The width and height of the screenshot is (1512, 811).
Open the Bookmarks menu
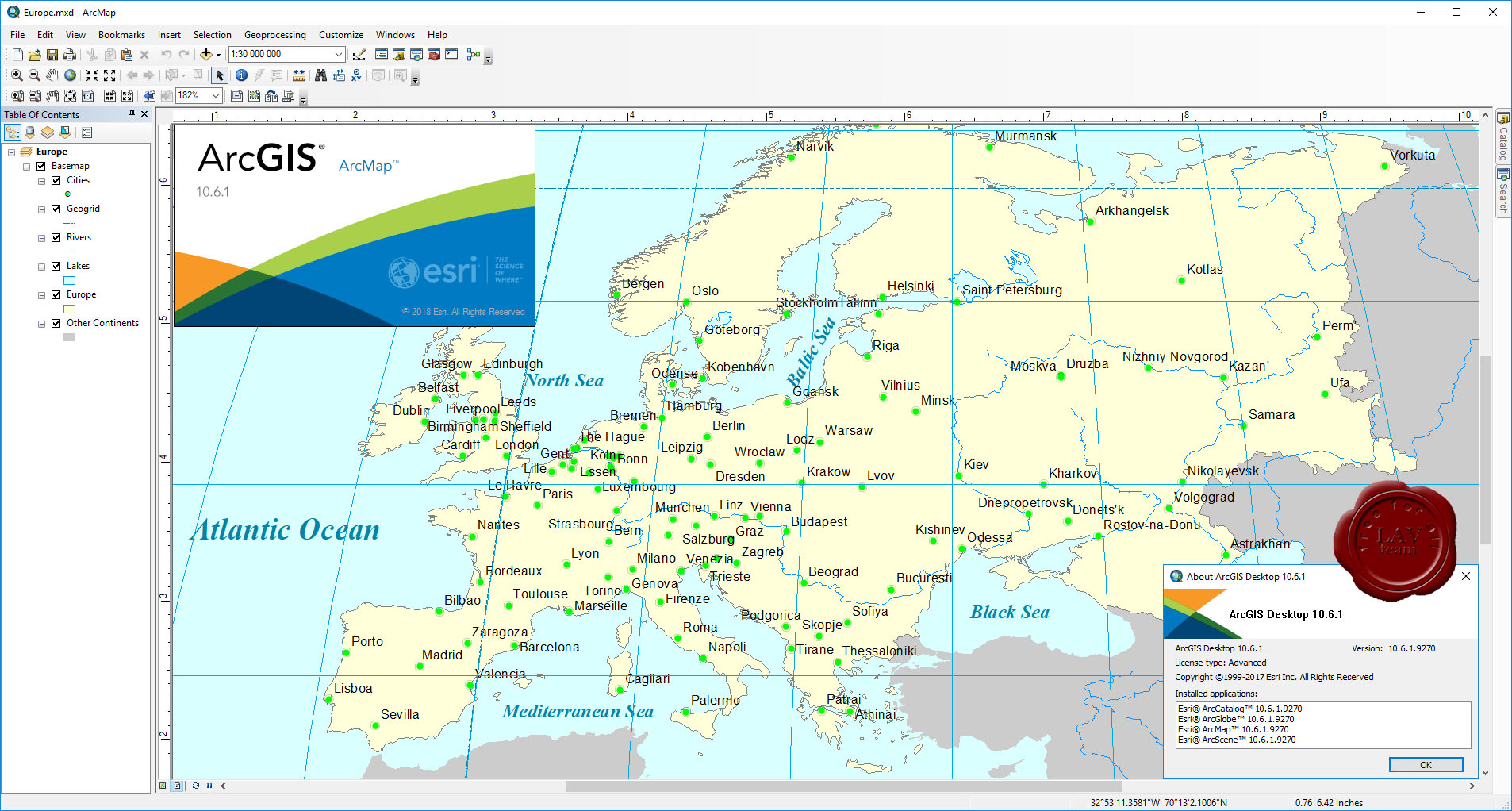point(121,35)
